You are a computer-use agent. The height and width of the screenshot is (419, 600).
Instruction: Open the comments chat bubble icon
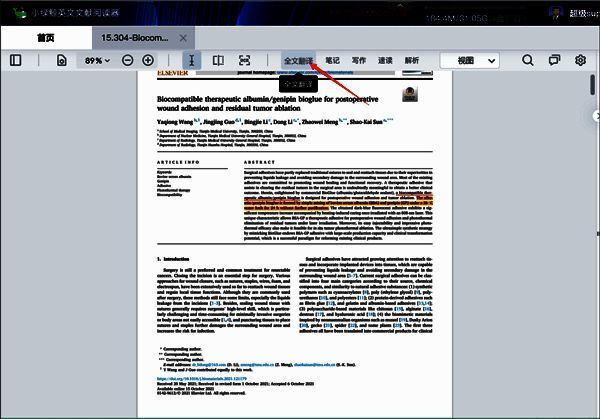(x=554, y=61)
